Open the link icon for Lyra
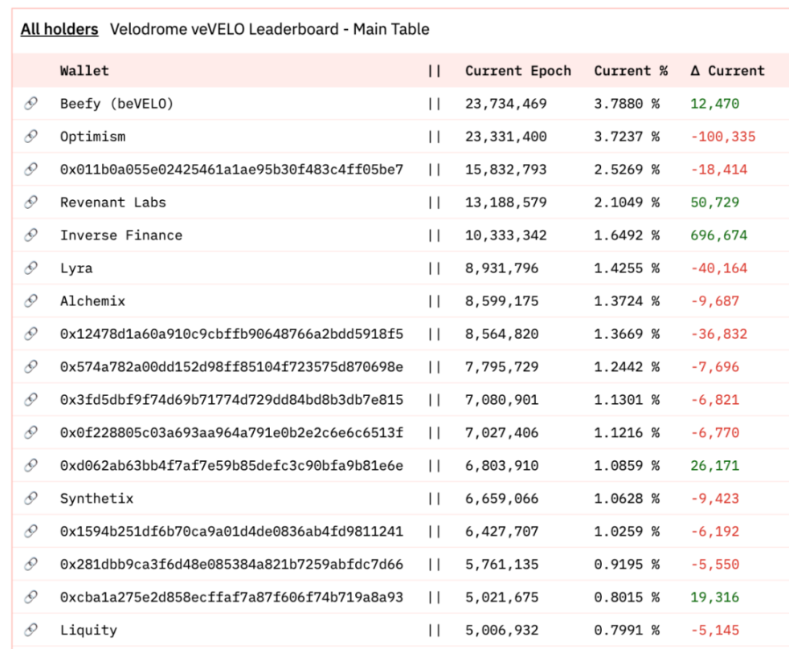This screenshot has height=653, width=804. 31,268
